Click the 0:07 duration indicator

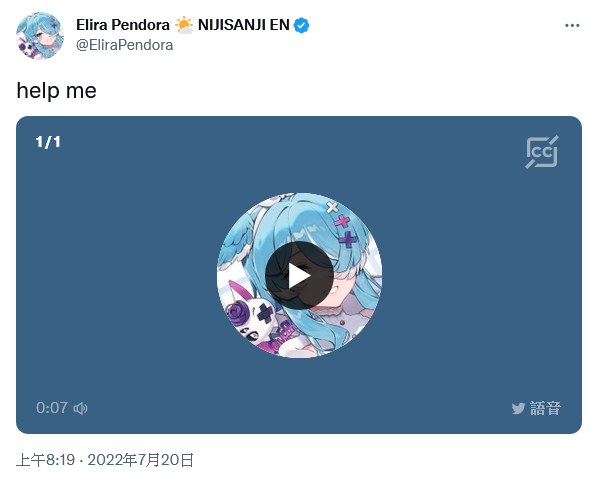pos(52,408)
